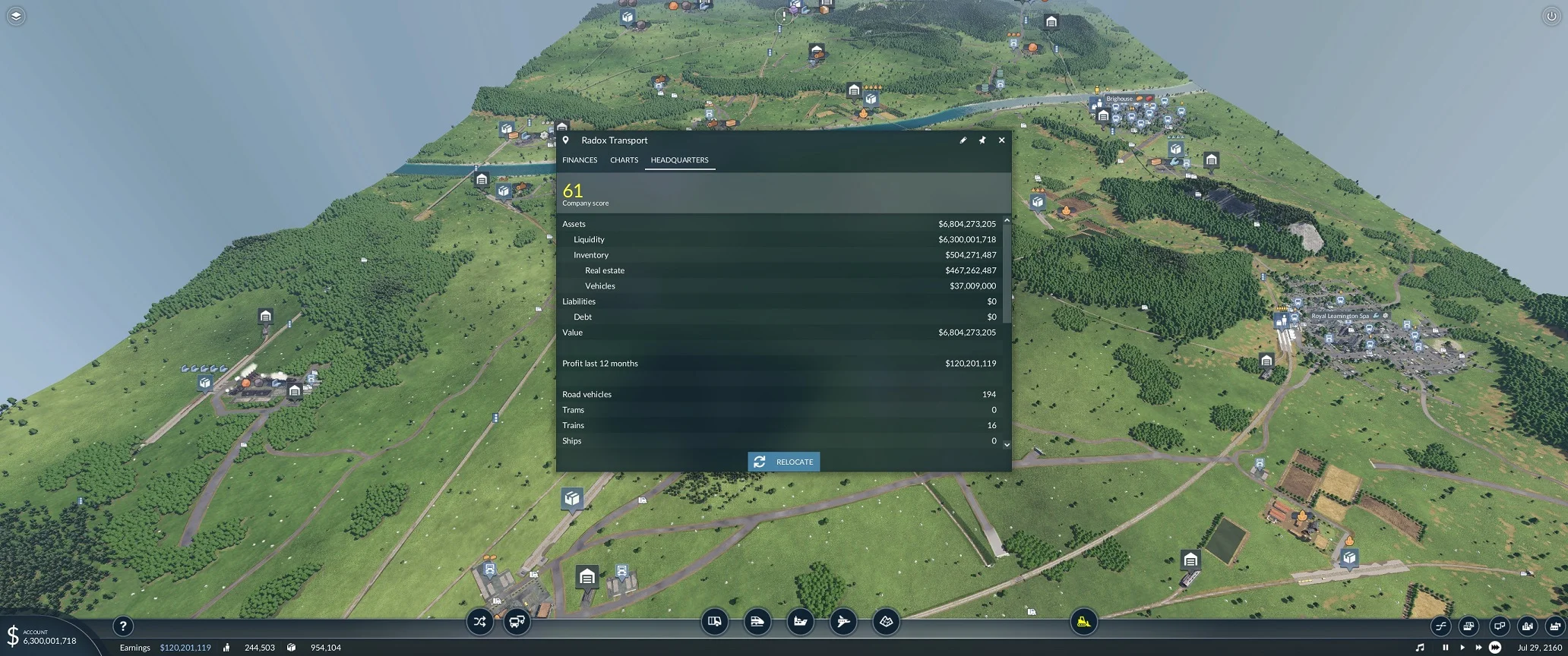The height and width of the screenshot is (656, 1568).
Task: Select the Headquarters tab
Action: [x=679, y=160]
